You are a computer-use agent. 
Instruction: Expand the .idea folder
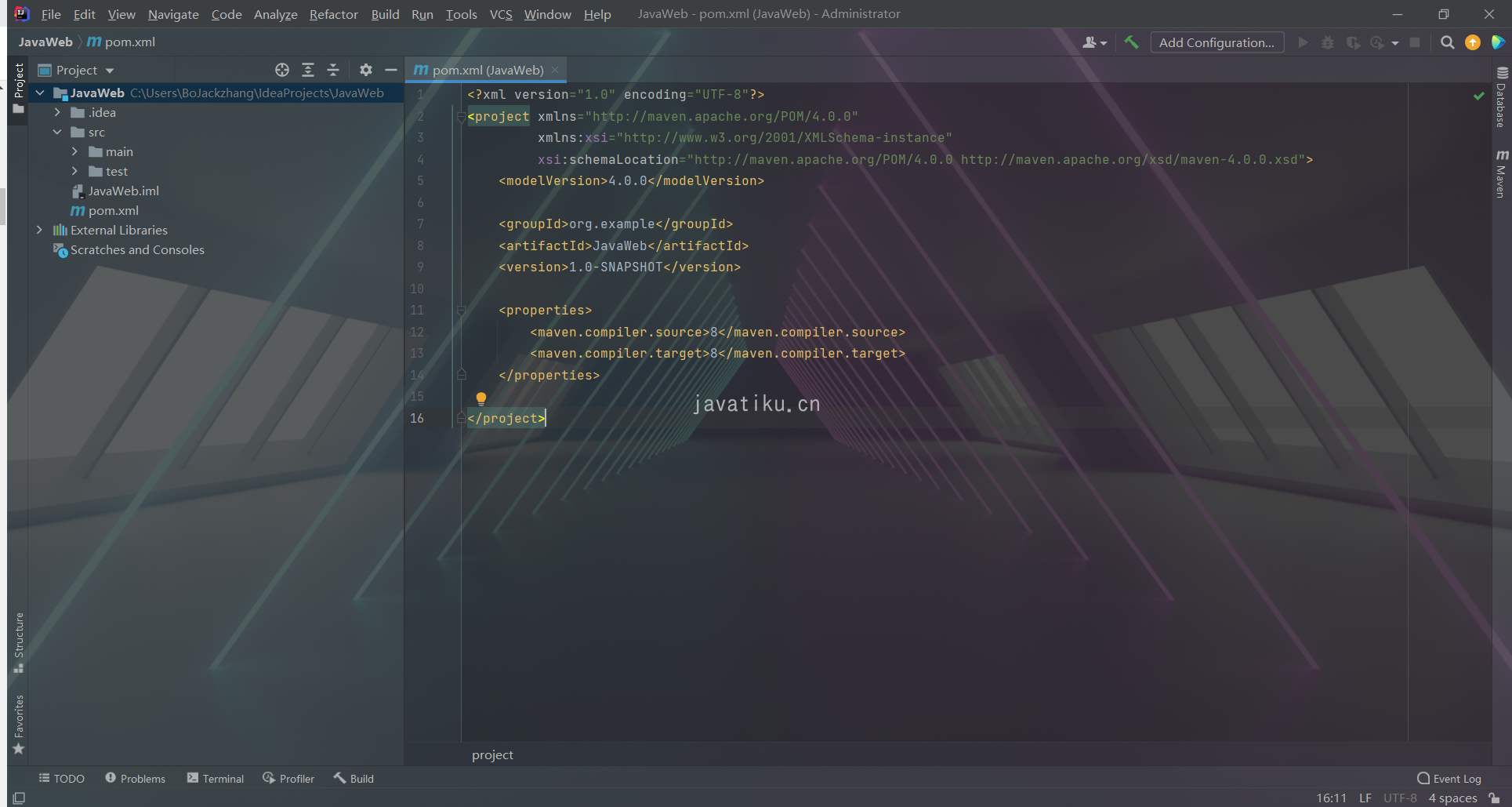click(57, 112)
